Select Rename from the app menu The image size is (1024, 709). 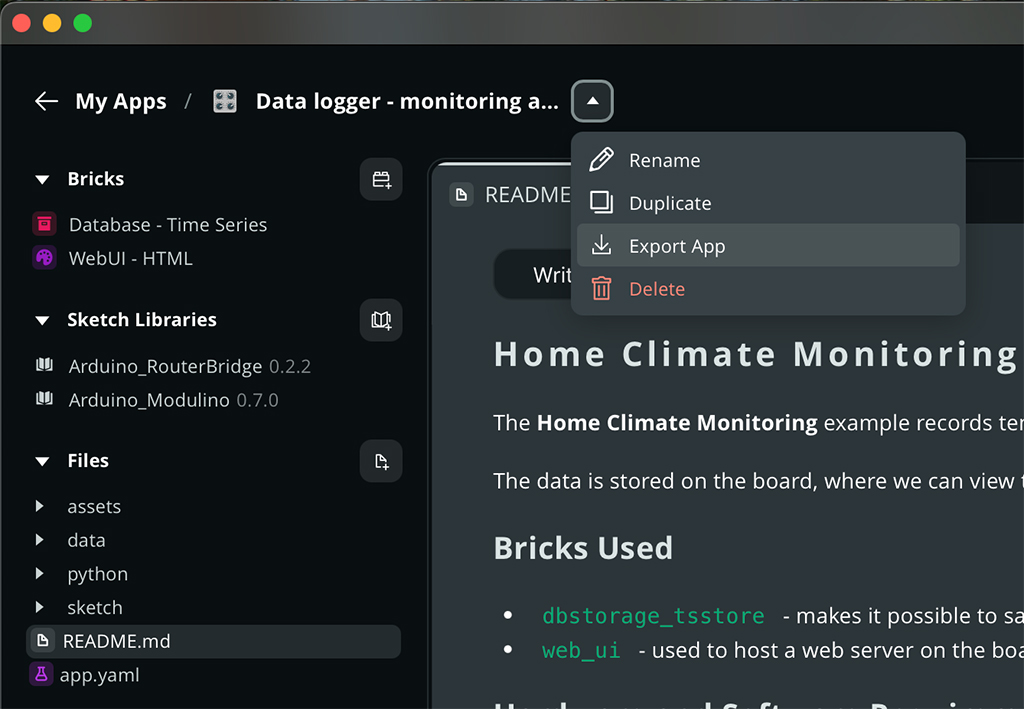(664, 161)
